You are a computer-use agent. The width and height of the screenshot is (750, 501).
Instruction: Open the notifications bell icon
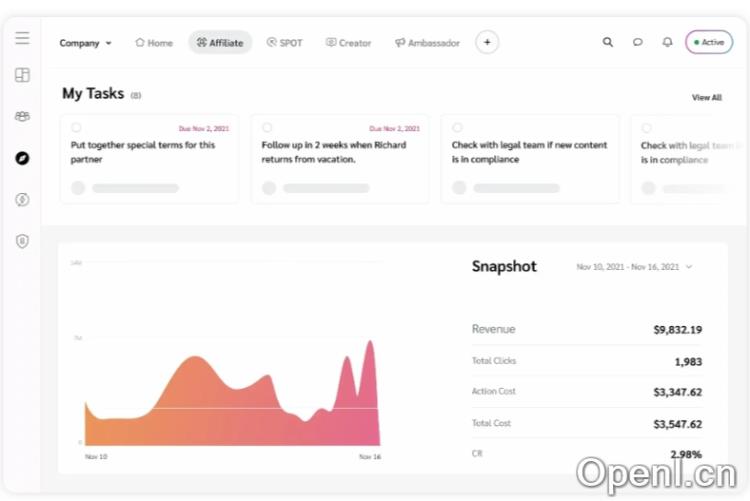click(667, 42)
